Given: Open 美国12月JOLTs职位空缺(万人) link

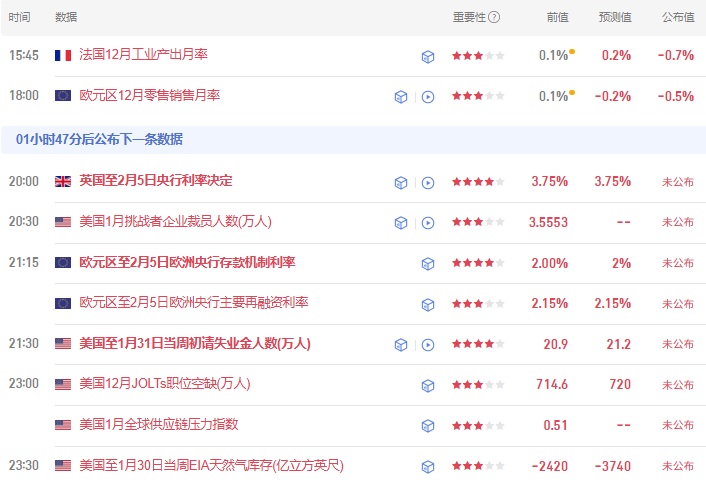Looking at the screenshot, I should 165,384.
